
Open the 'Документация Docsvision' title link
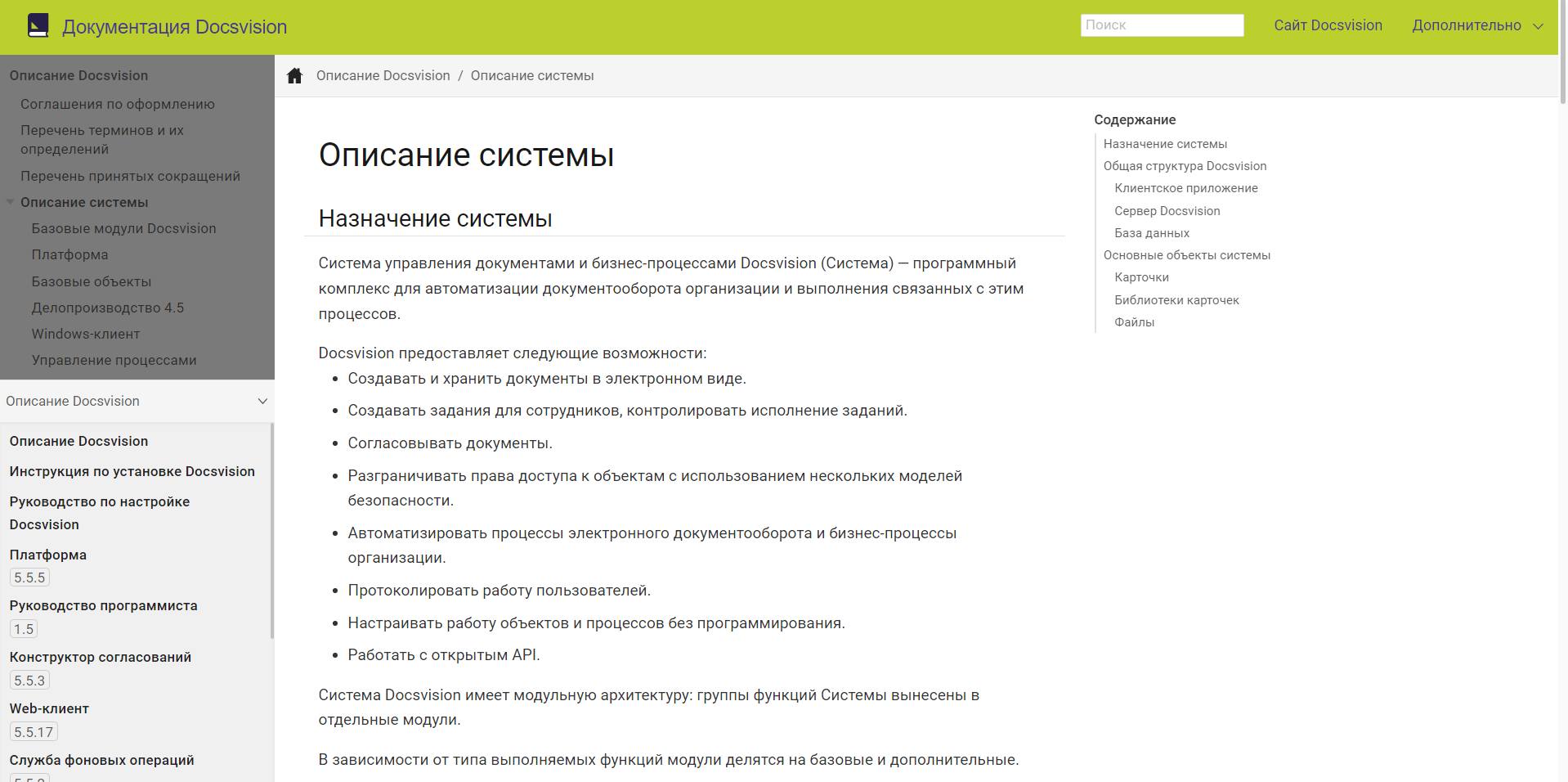174,27
